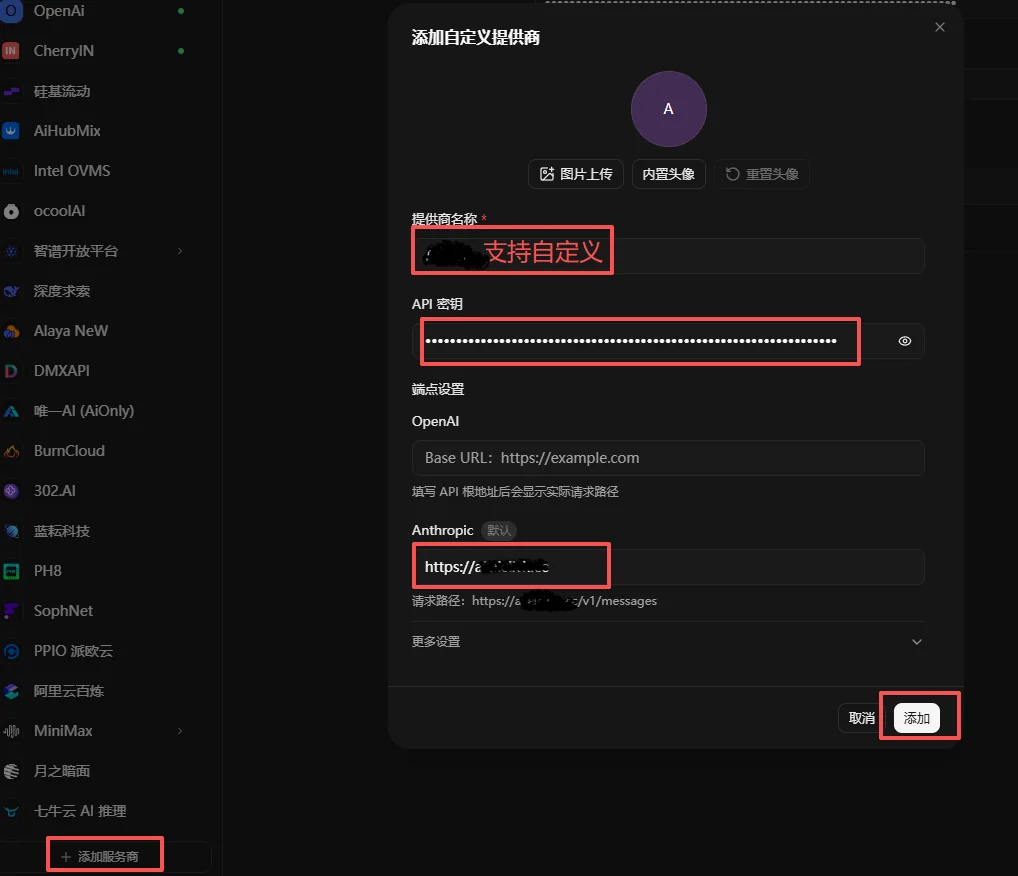1018x876 pixels.
Task: Select 七牛云 AI 推理 in the provider list
Action: pyautogui.click(x=80, y=811)
